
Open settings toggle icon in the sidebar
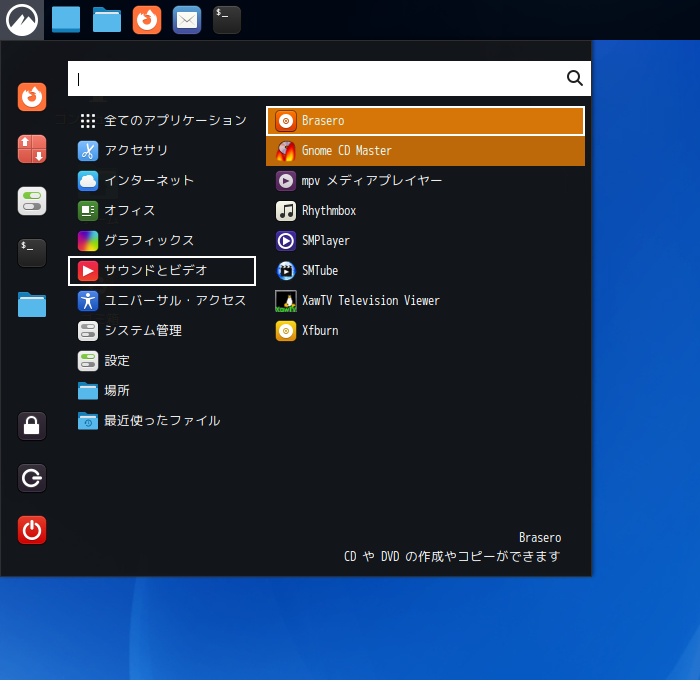pyautogui.click(x=32, y=201)
